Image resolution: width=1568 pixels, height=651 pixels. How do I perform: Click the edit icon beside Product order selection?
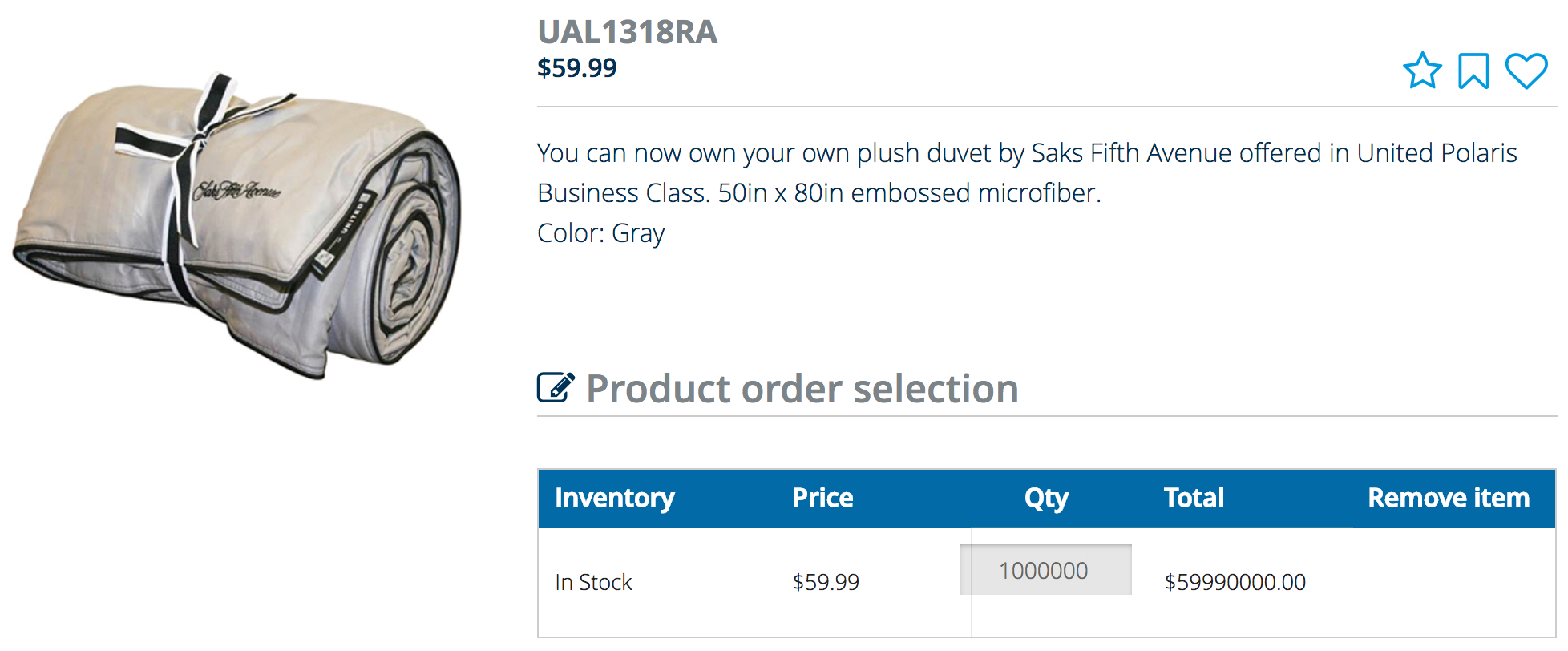(556, 388)
